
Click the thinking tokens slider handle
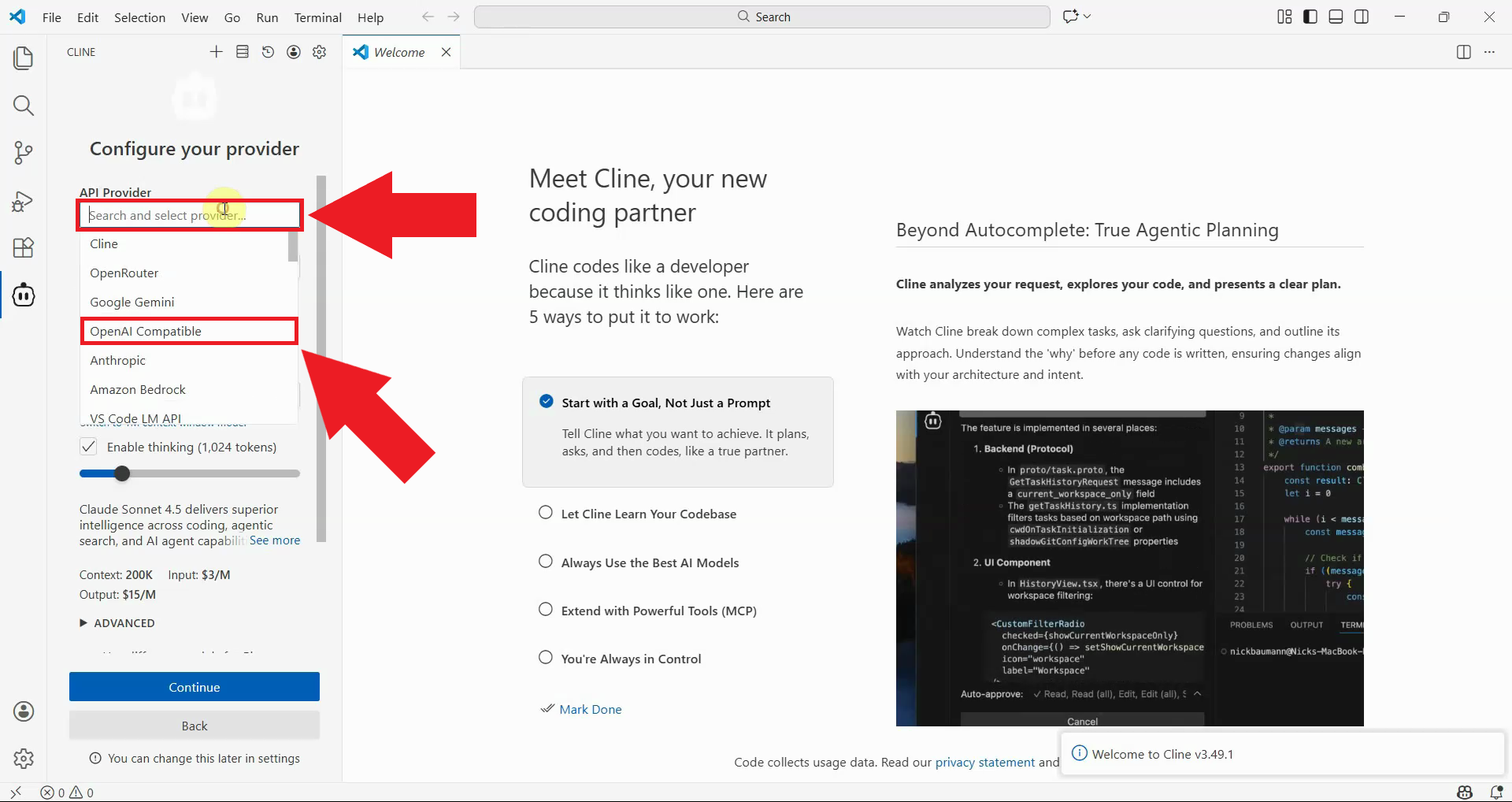point(122,473)
